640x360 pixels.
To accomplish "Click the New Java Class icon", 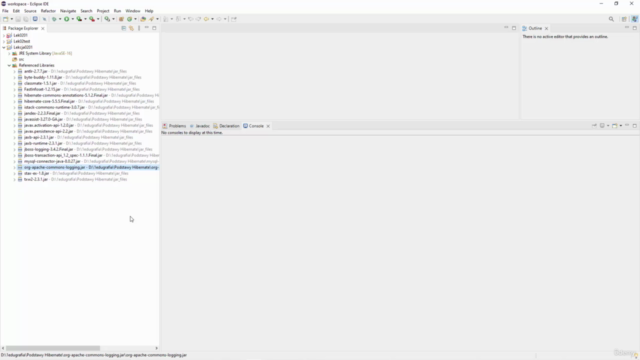I will (x=129, y=19).
